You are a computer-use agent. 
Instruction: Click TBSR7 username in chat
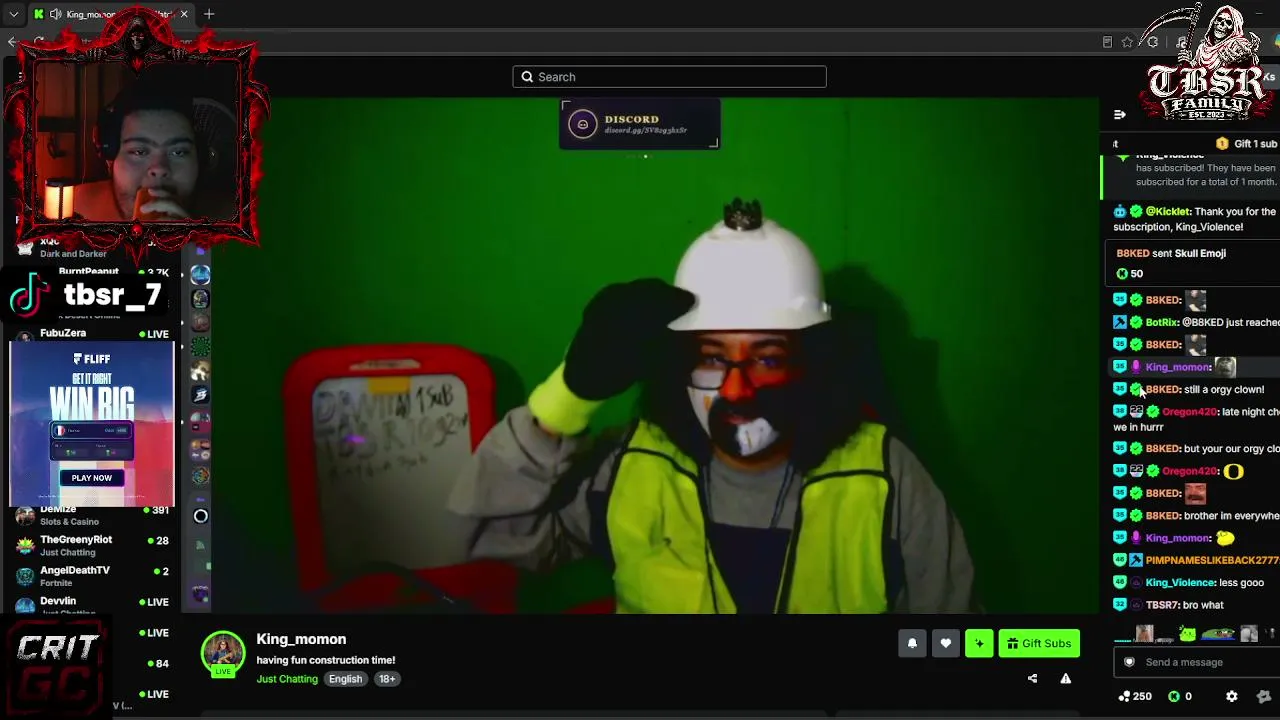tap(1162, 605)
